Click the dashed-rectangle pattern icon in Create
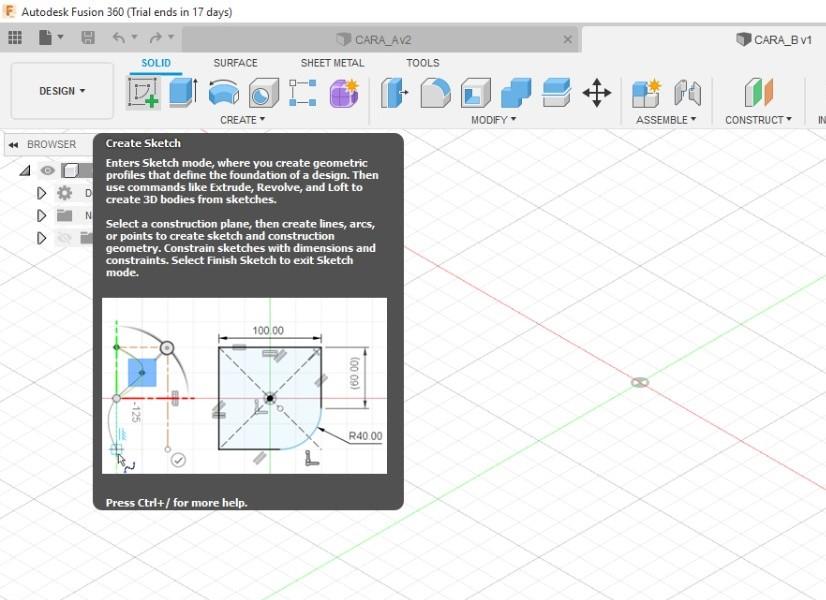Image resolution: width=826 pixels, height=600 pixels. click(x=303, y=93)
